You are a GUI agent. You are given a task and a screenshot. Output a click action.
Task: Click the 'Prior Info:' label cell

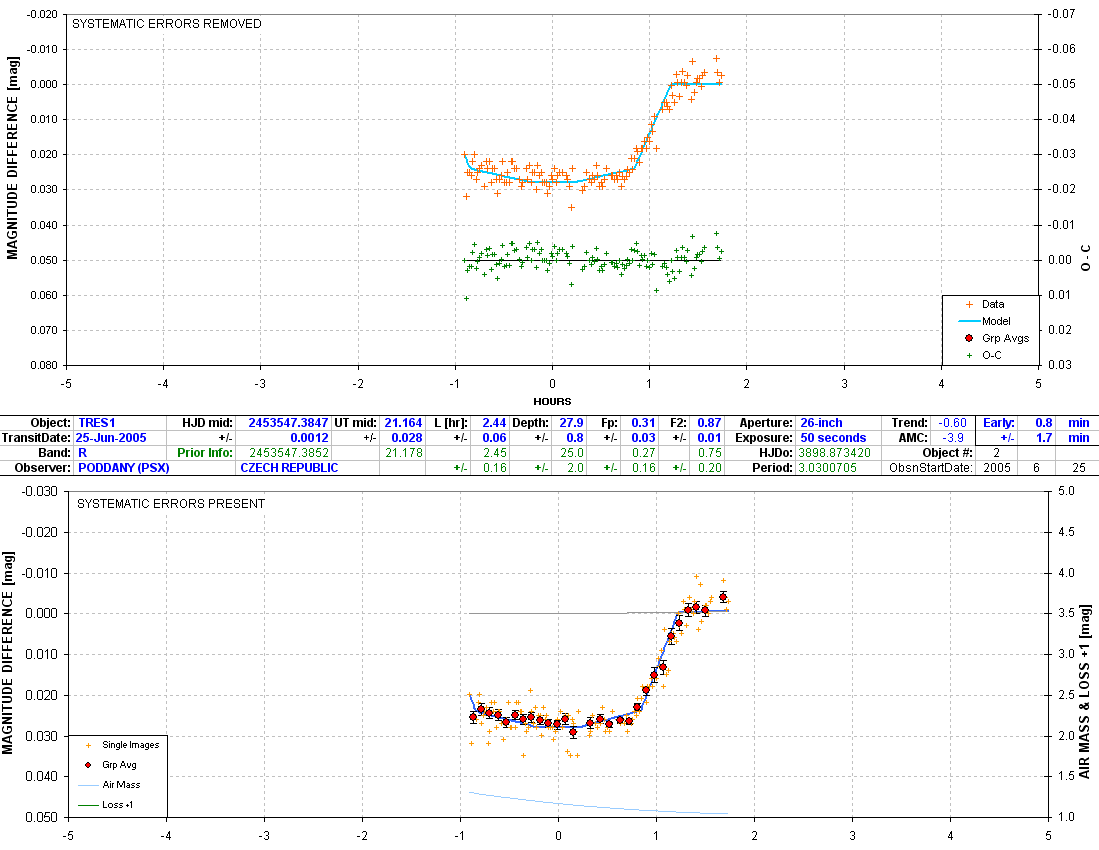(x=205, y=453)
